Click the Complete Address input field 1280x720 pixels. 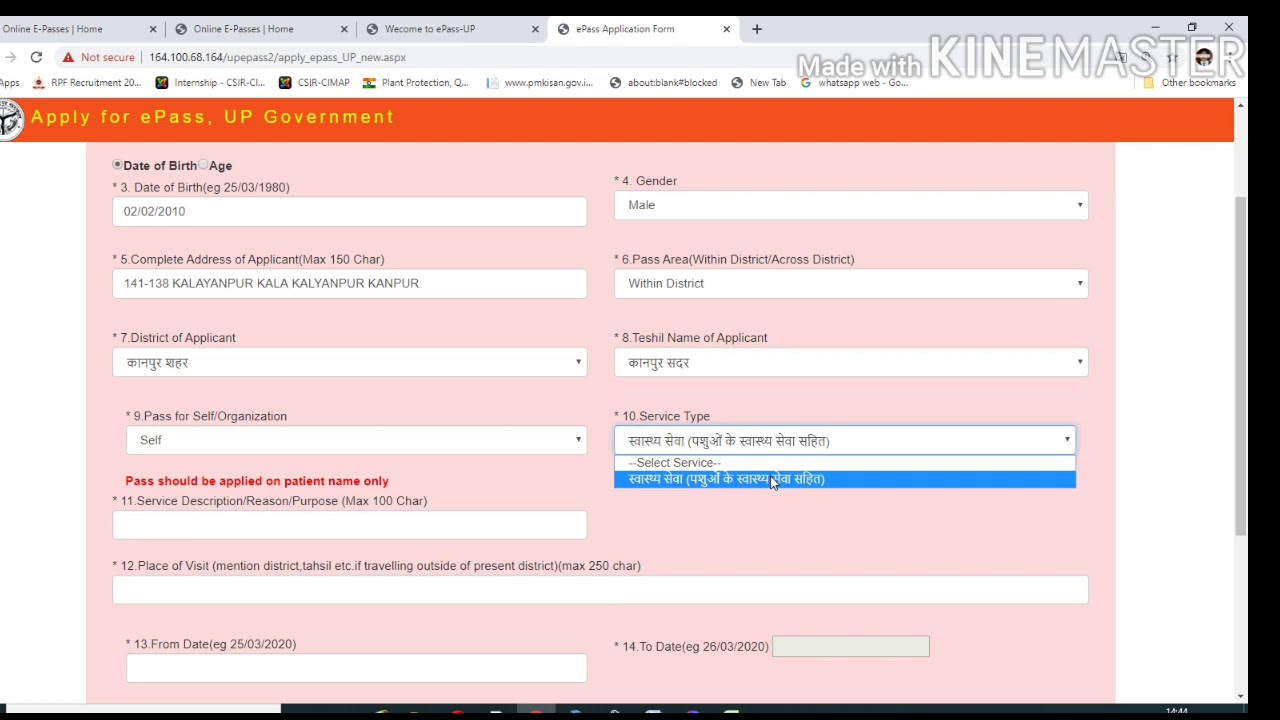(350, 283)
